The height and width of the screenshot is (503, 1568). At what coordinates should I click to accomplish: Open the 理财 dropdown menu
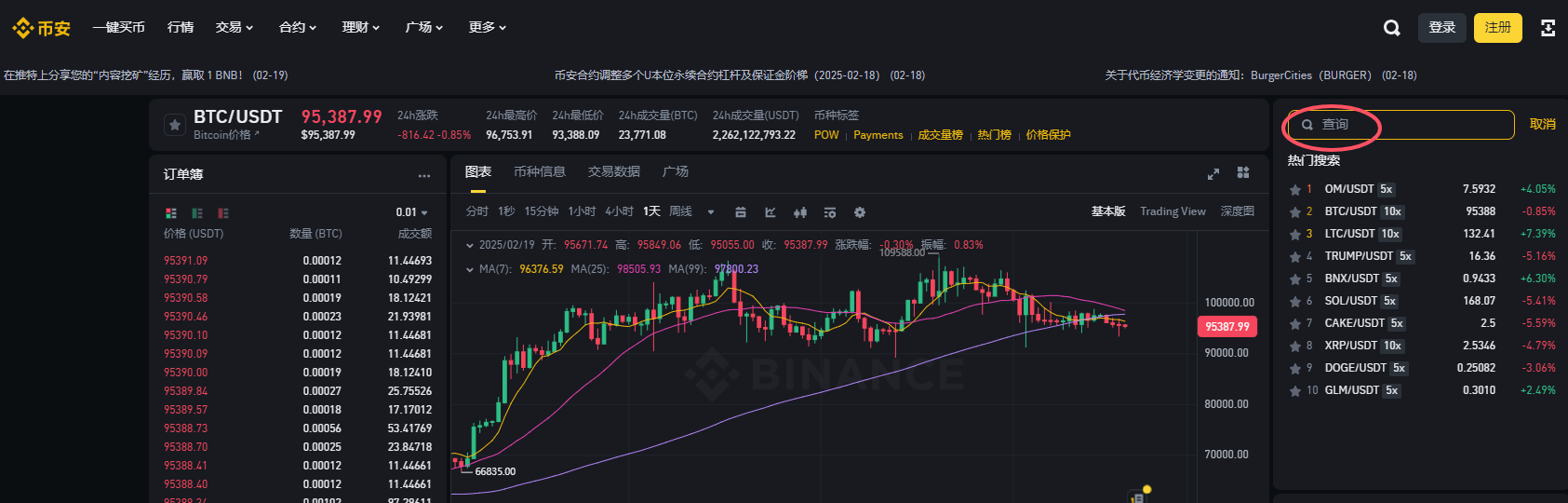click(x=361, y=28)
